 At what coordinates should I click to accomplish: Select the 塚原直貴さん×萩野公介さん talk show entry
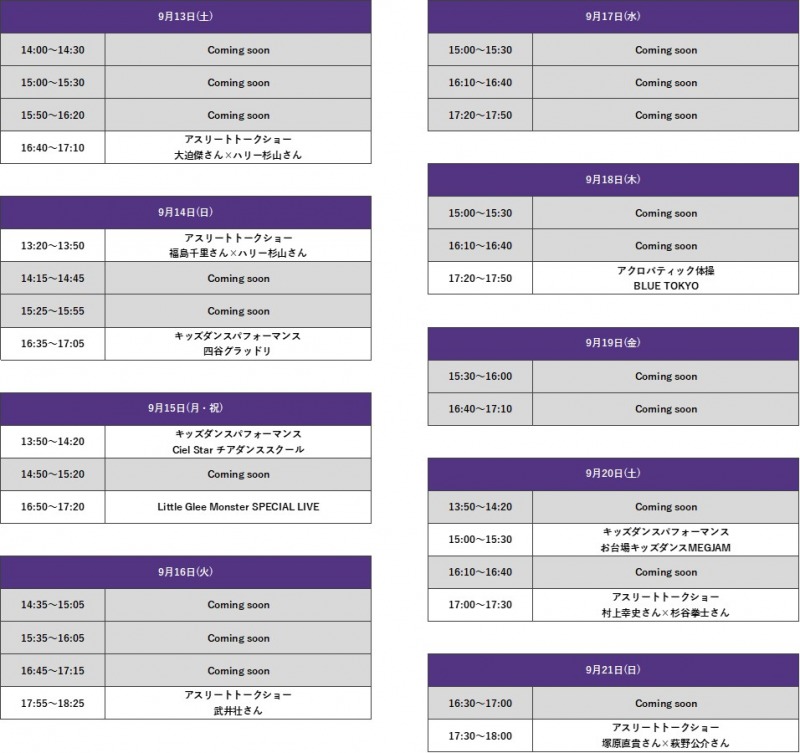pos(666,736)
